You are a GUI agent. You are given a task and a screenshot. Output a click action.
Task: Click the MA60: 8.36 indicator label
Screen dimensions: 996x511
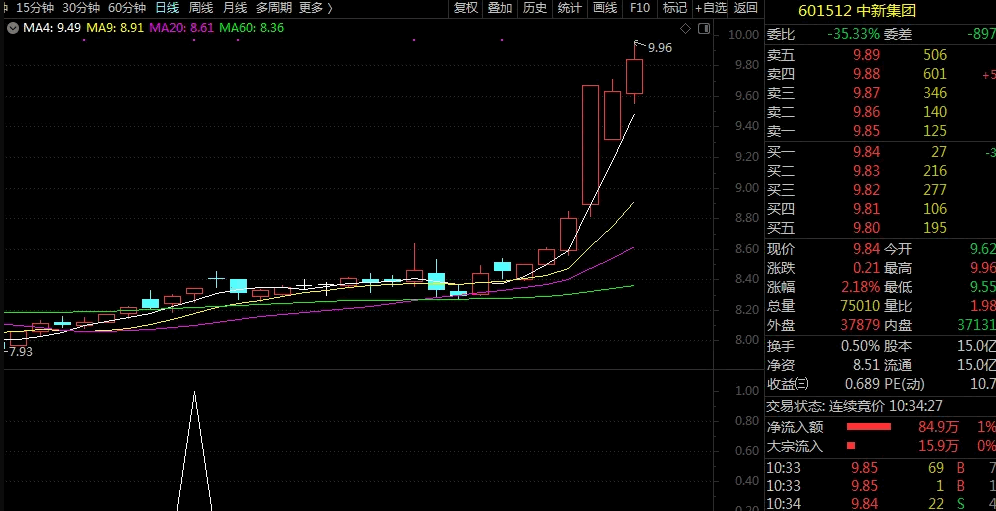251,28
